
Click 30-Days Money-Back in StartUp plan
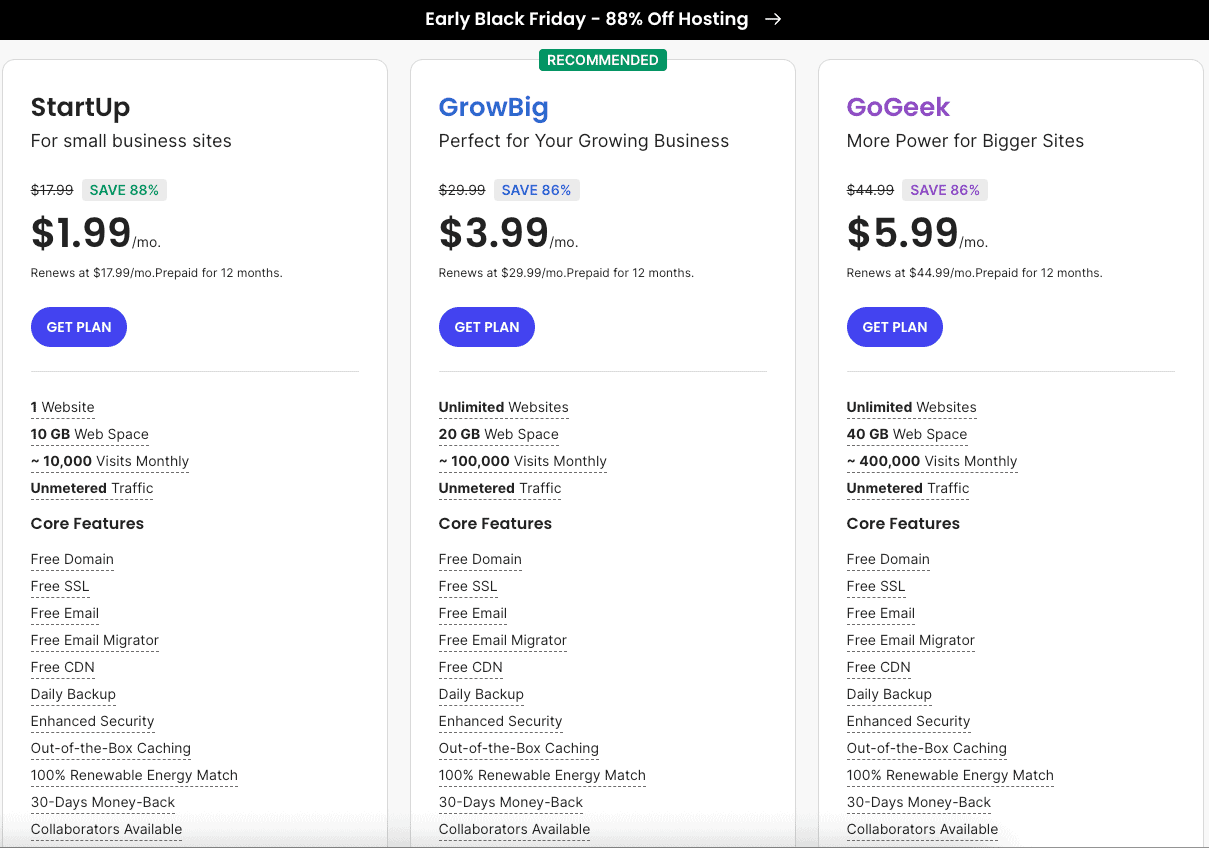pos(103,802)
